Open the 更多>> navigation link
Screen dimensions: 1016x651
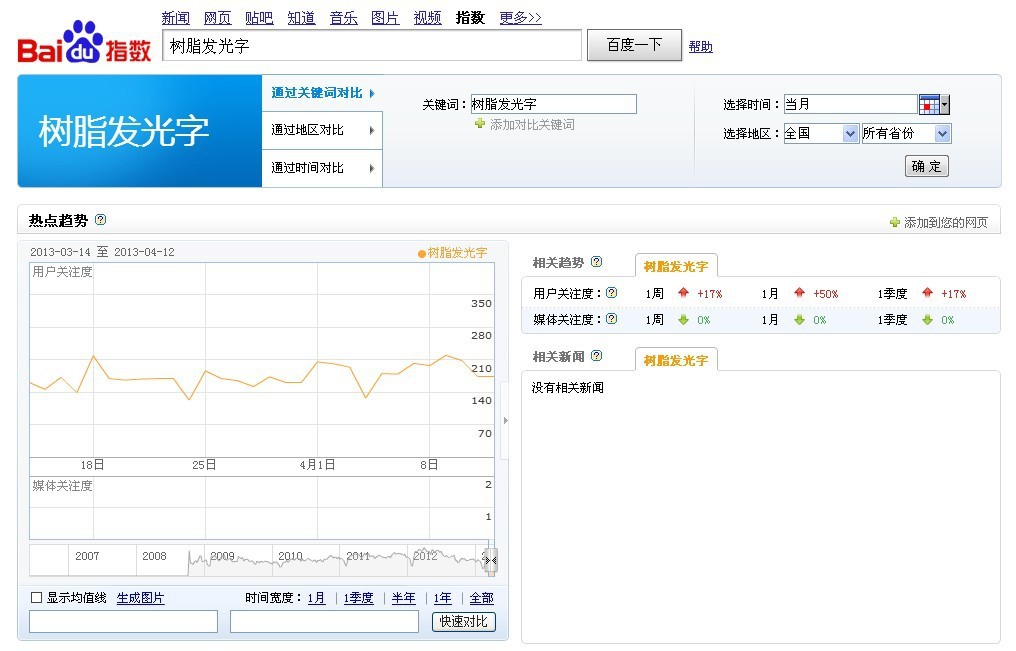520,17
